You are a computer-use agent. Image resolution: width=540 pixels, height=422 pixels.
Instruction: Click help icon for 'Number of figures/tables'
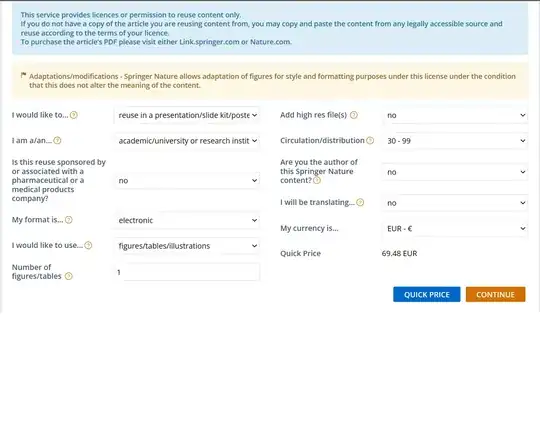tap(69, 276)
